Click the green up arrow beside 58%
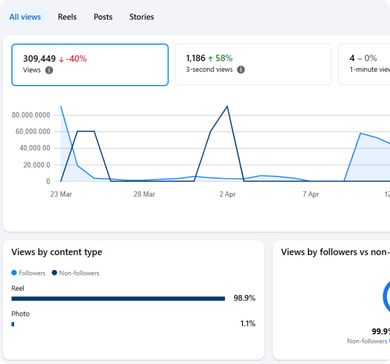The height and width of the screenshot is (364, 390). tap(210, 59)
